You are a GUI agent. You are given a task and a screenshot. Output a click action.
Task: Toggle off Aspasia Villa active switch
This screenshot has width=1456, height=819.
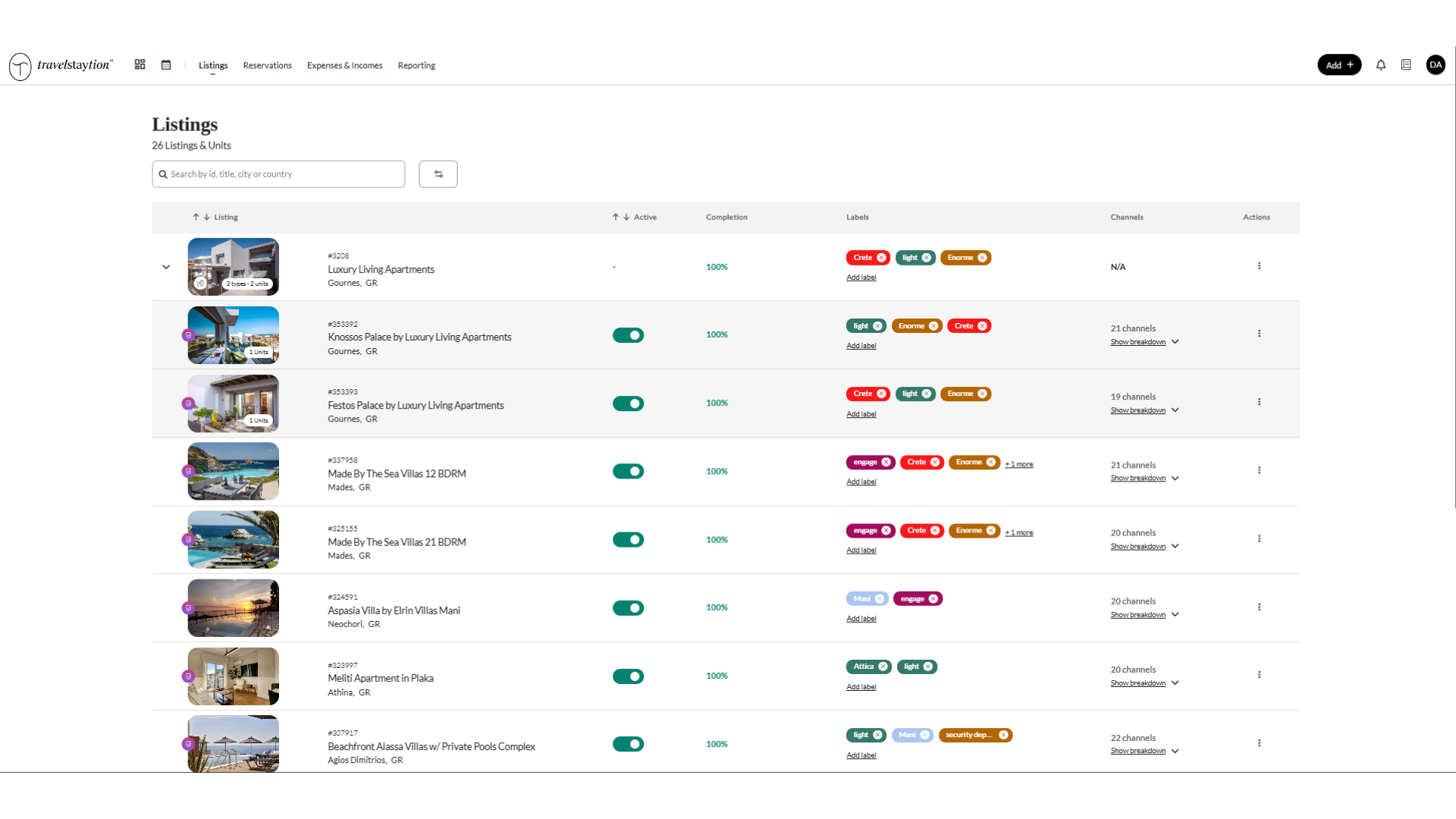click(x=628, y=608)
